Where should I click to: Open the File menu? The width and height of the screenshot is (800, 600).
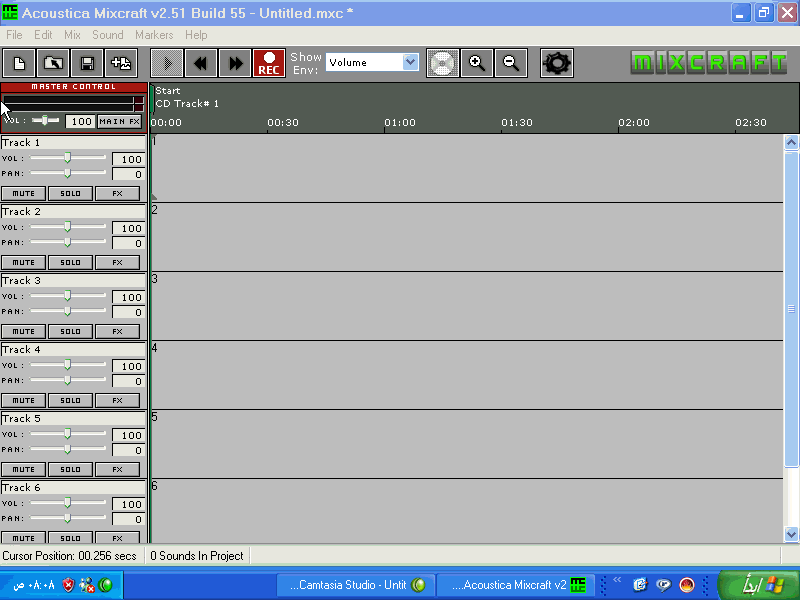pyautogui.click(x=14, y=35)
